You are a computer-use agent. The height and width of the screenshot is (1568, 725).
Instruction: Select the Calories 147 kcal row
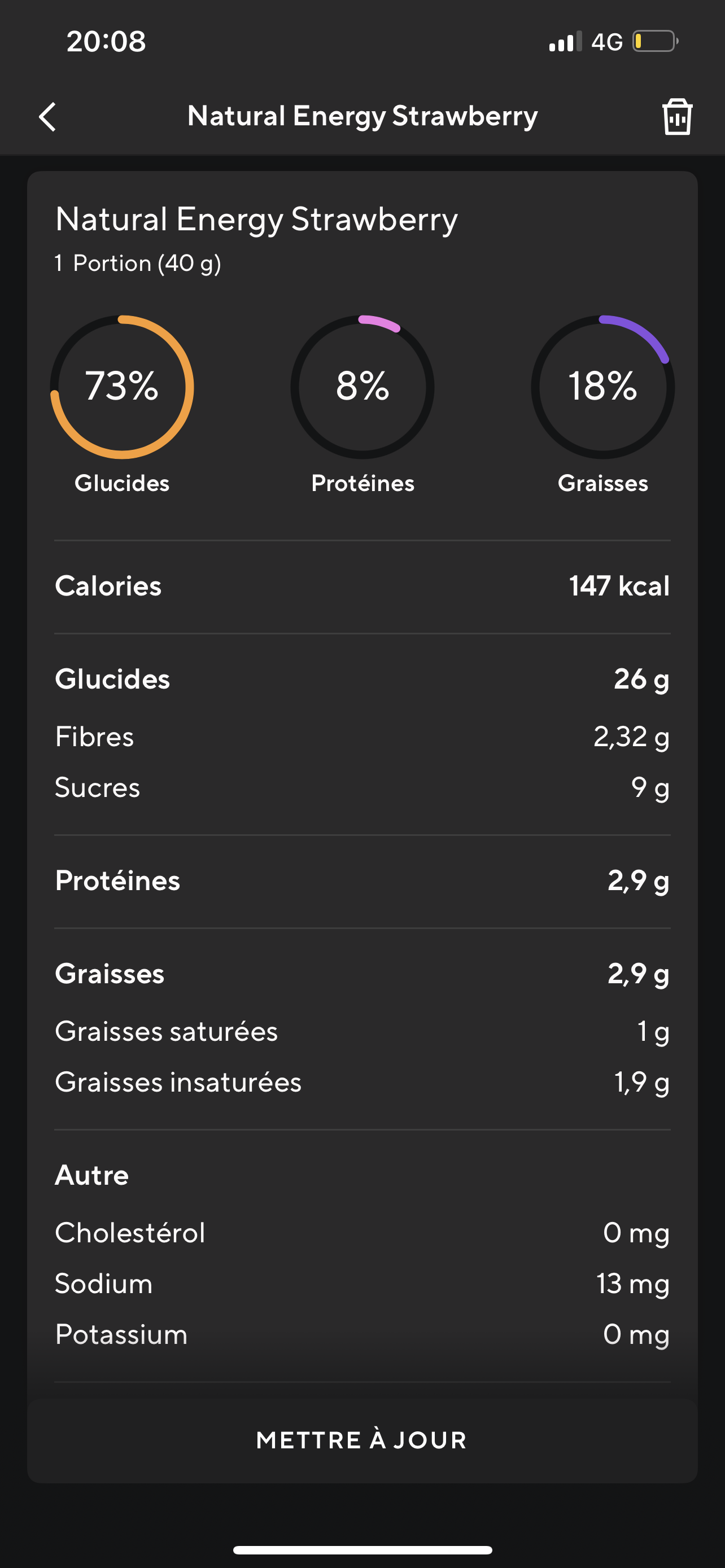pyautogui.click(x=362, y=586)
